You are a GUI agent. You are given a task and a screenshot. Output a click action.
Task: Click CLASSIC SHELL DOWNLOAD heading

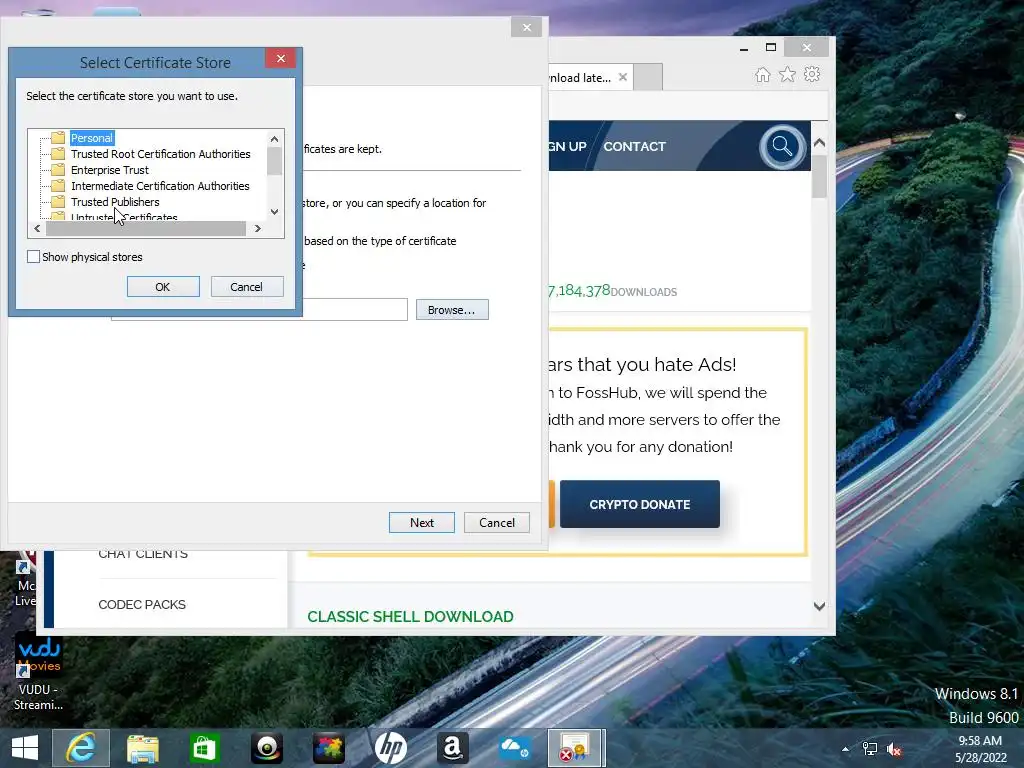pos(410,616)
